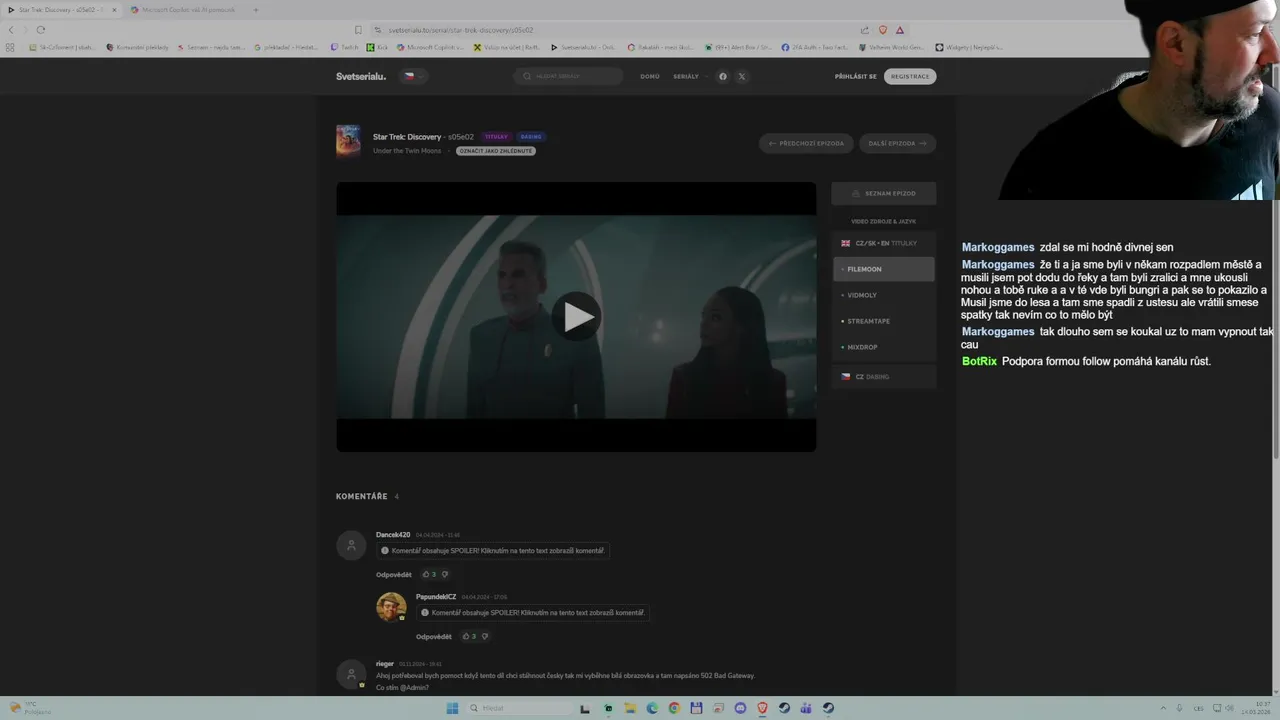Click the browser address bar URL
The height and width of the screenshot is (720, 1280).
coord(460,30)
